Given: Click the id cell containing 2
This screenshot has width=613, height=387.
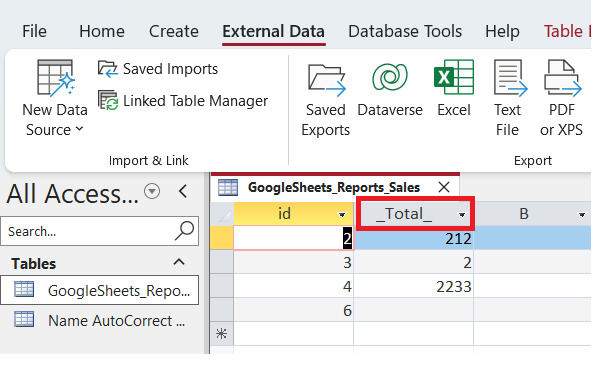Looking at the screenshot, I should 294,238.
